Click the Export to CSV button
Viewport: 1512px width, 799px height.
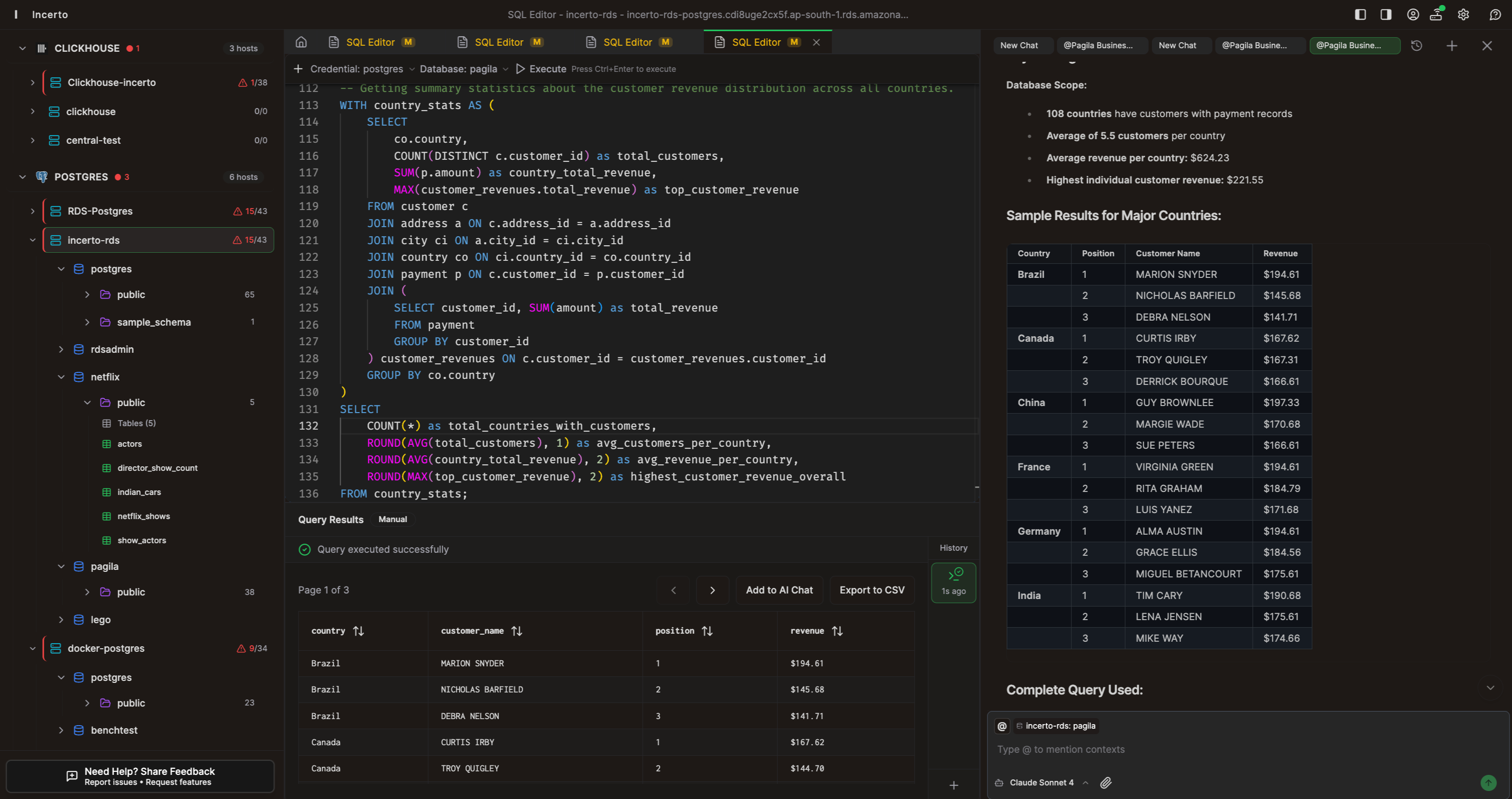872,590
